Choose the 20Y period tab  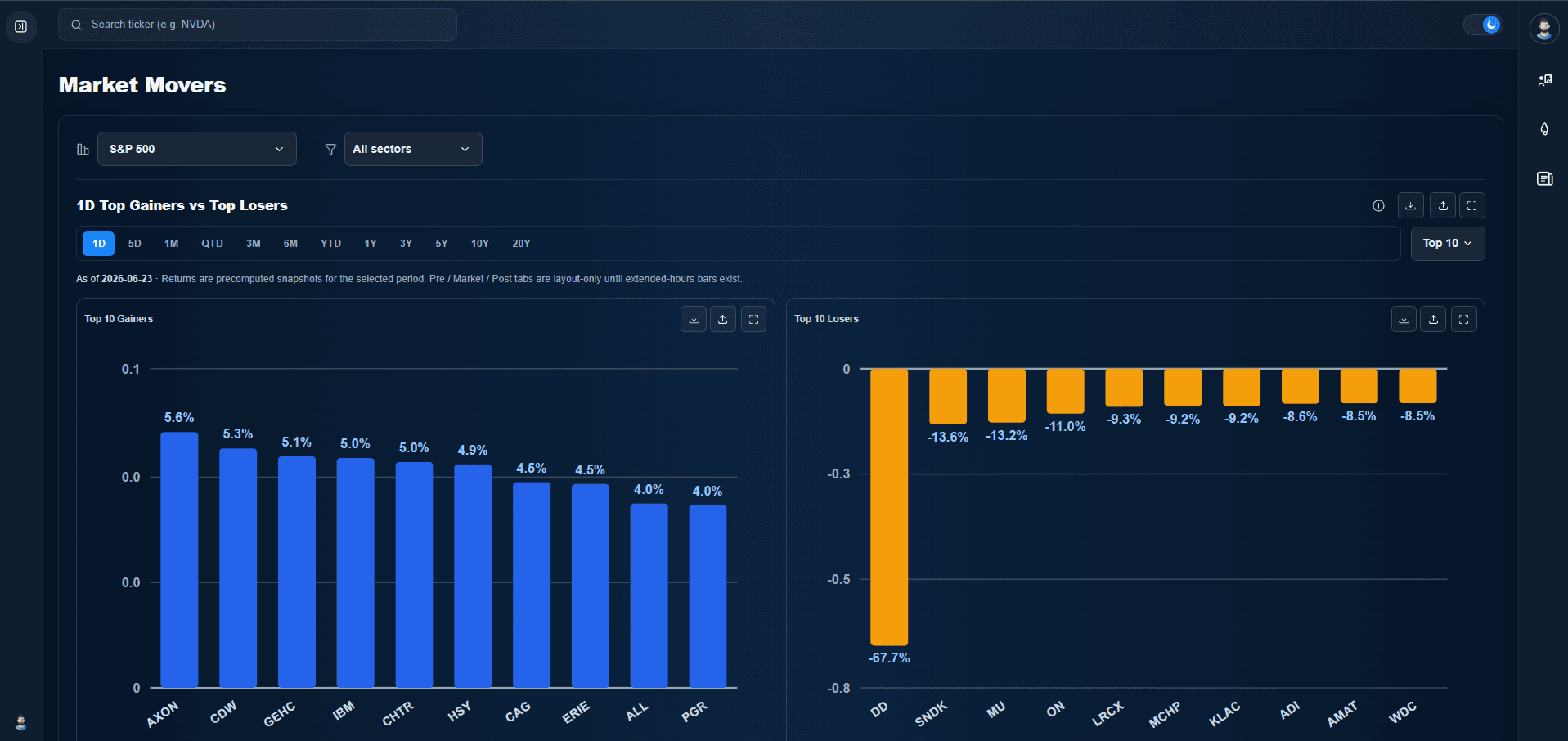(521, 244)
